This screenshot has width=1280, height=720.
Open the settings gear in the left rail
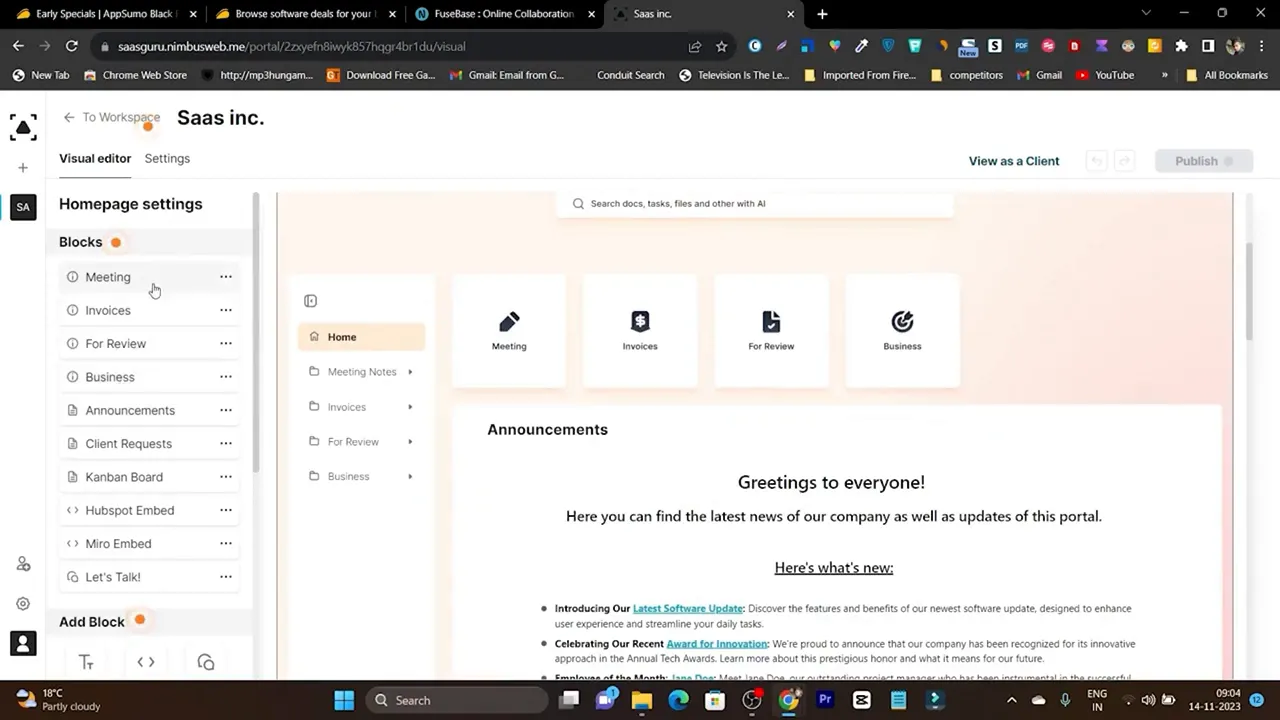(x=22, y=603)
